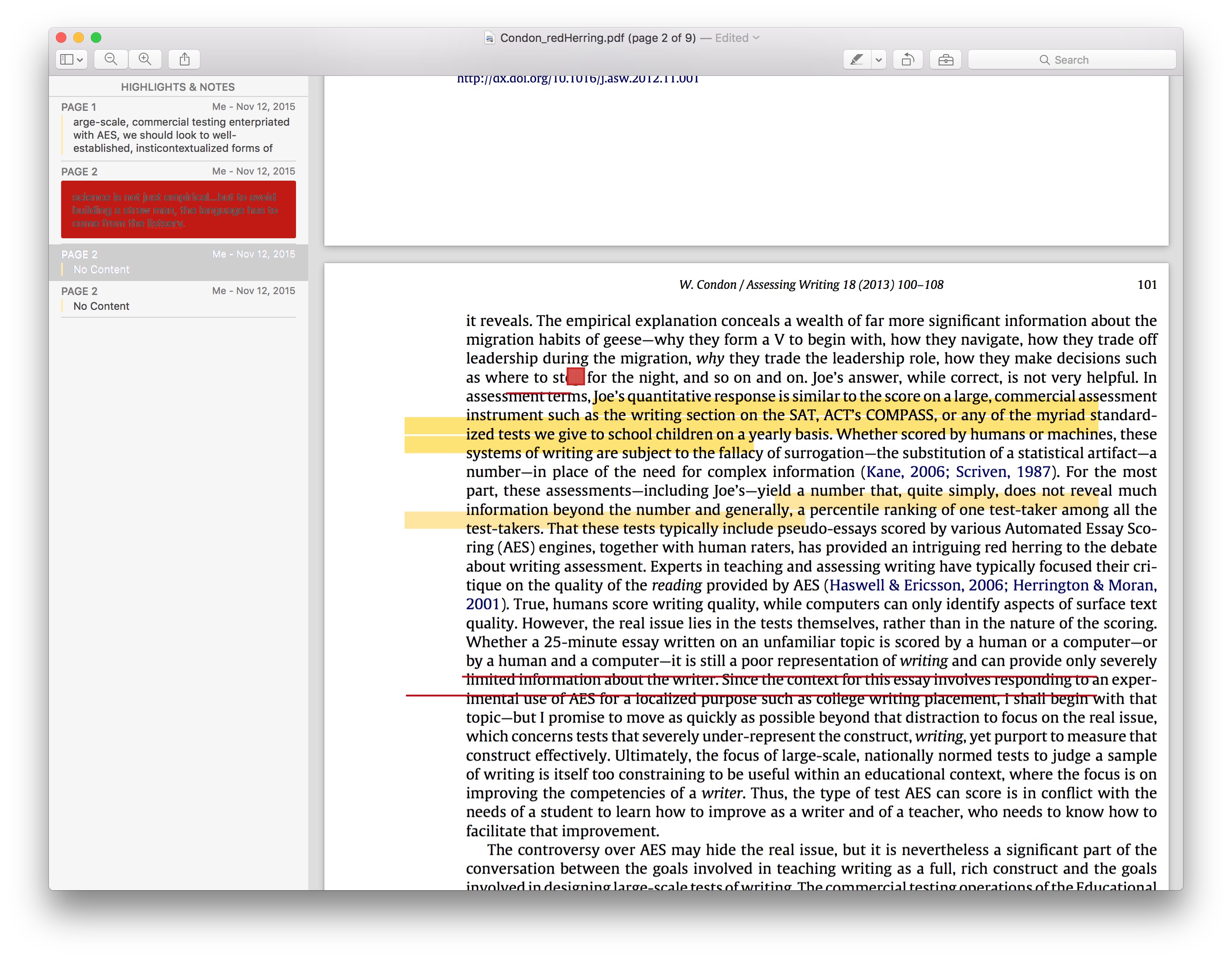Screen dimensions: 1232x960
Task: Toggle the highlight pen tool
Action: [x=856, y=59]
